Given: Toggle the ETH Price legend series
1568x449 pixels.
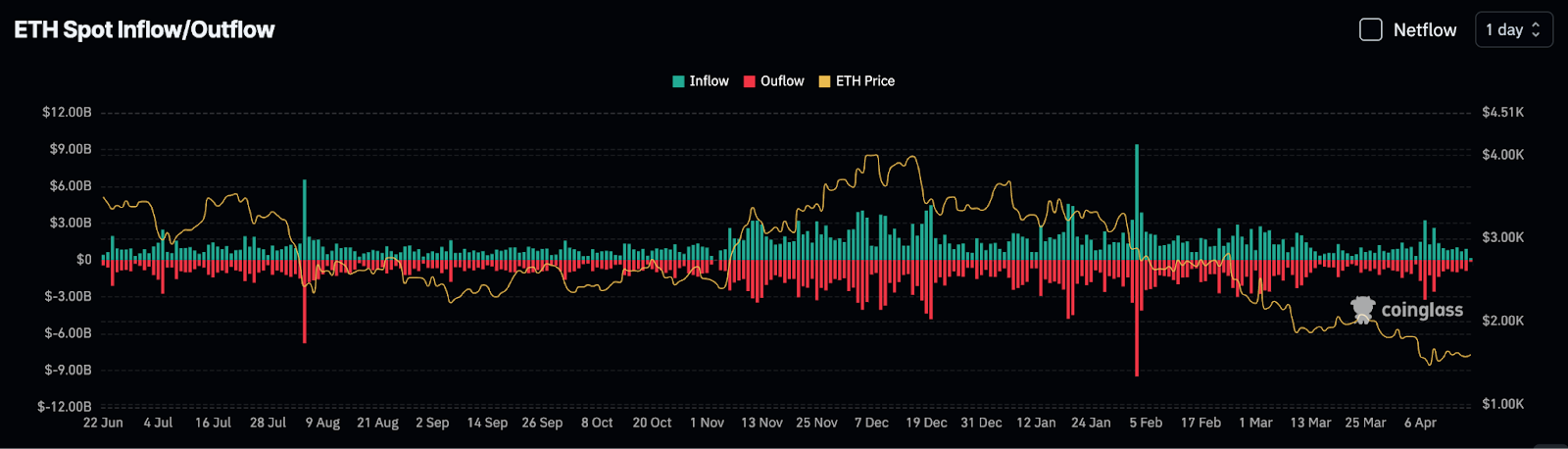Looking at the screenshot, I should [857, 81].
